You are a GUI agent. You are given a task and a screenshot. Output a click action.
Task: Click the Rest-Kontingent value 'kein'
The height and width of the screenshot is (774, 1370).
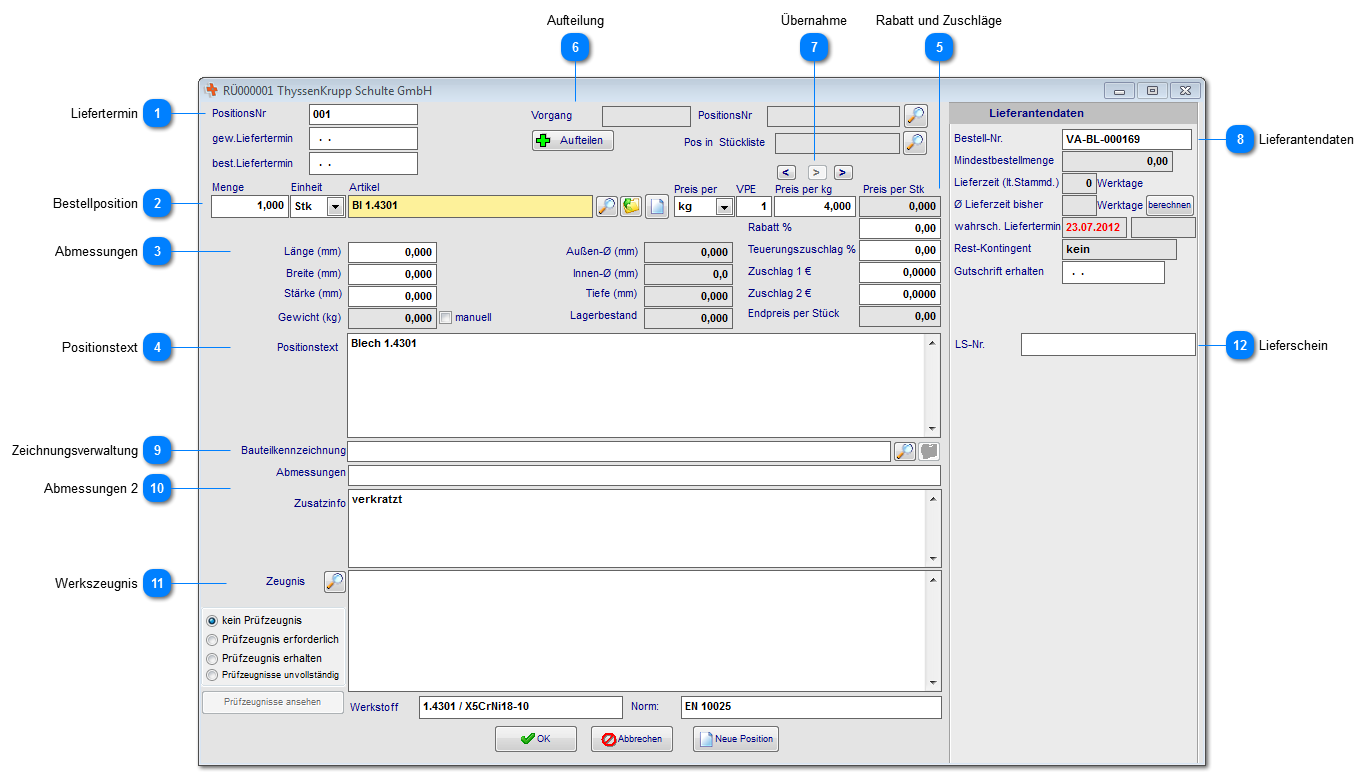pyautogui.click(x=1119, y=249)
